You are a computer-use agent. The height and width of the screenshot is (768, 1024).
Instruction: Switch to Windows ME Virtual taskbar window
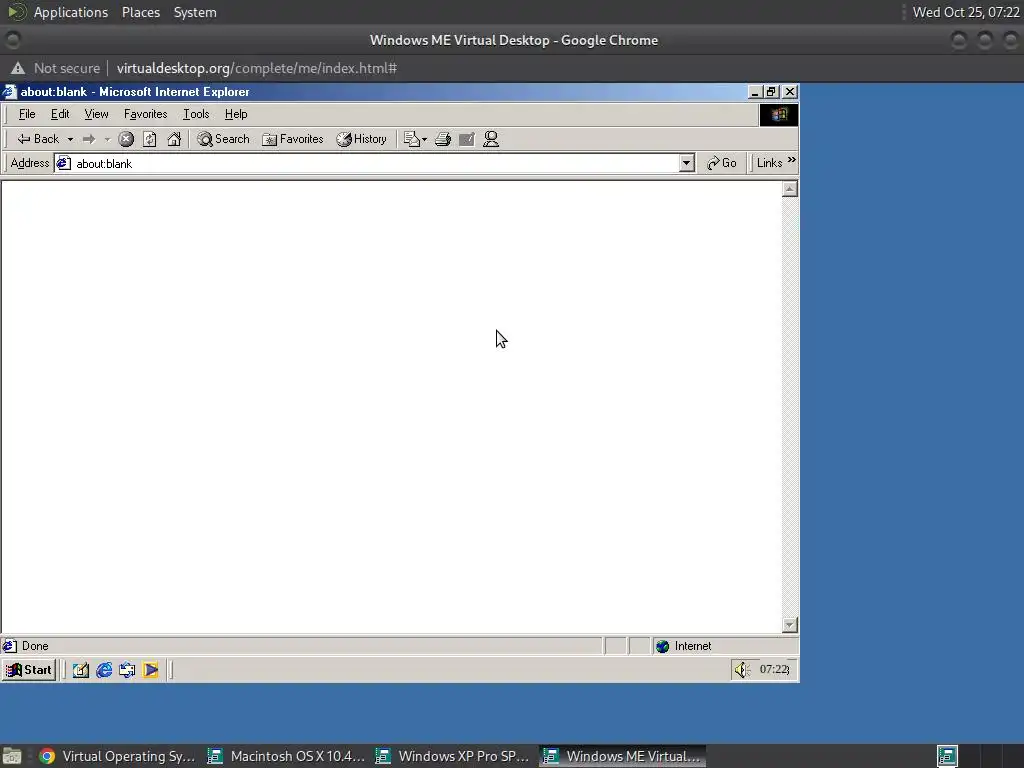coord(623,756)
